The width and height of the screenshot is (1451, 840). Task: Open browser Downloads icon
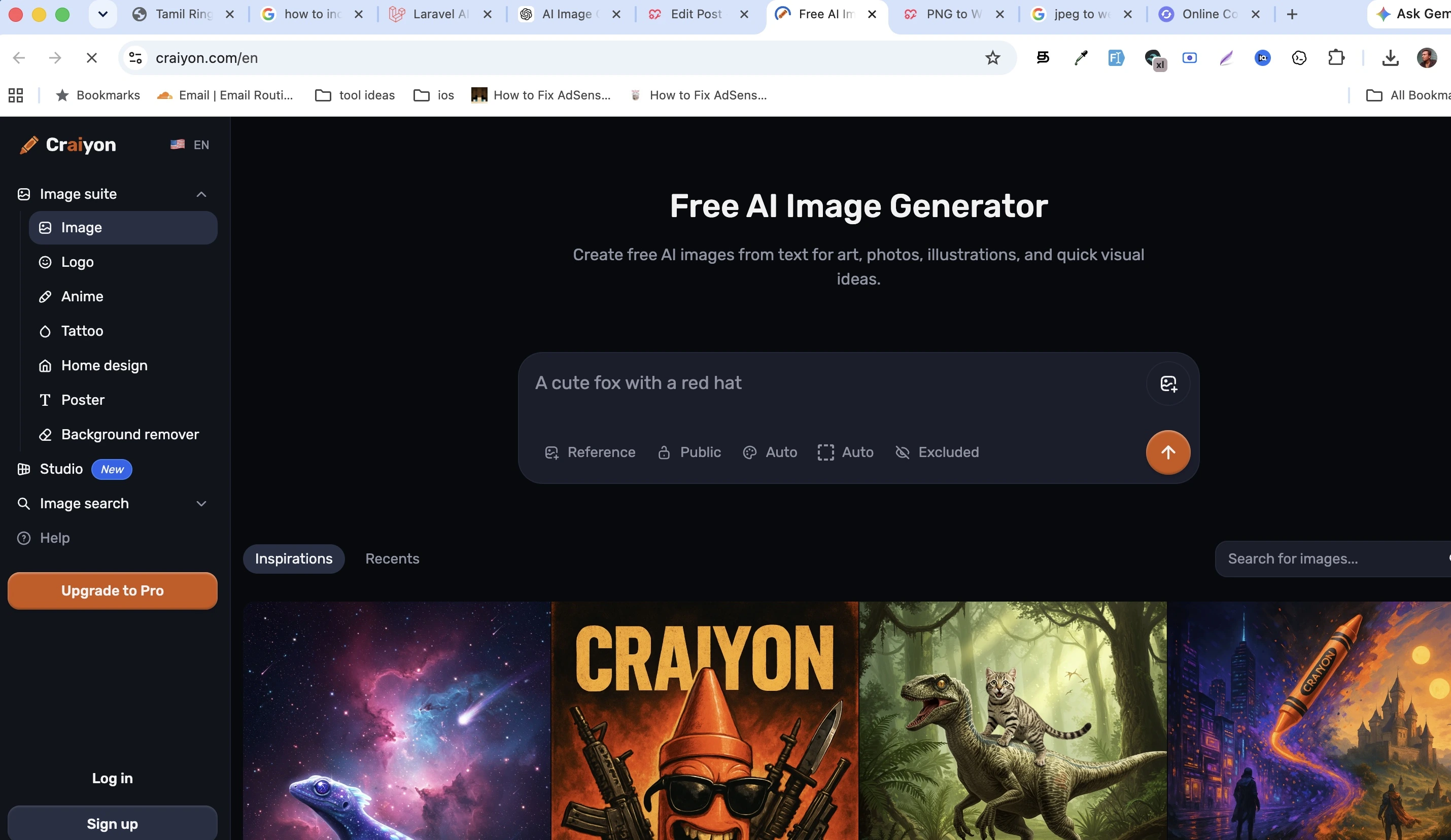(x=1391, y=58)
